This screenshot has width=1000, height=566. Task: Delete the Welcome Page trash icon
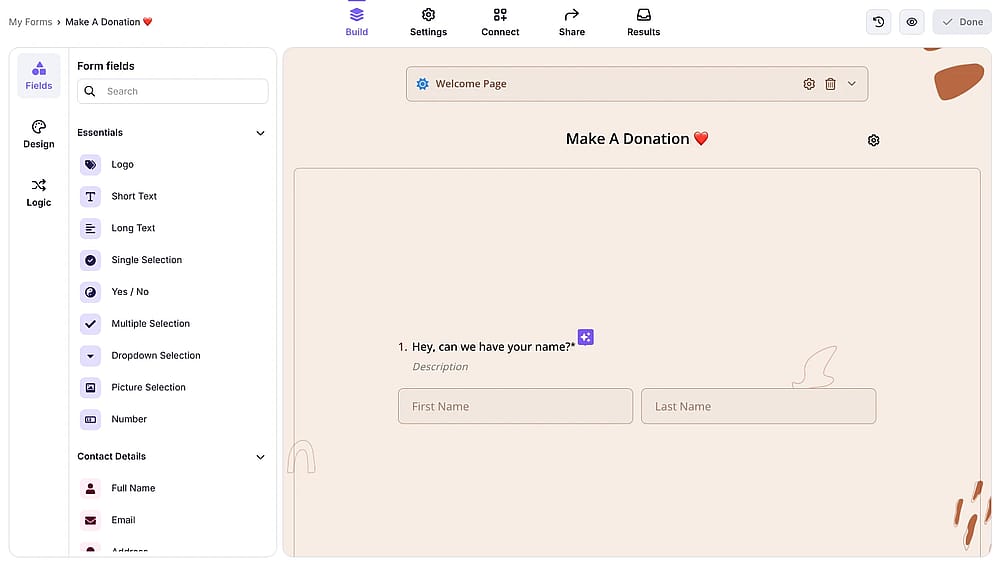click(x=830, y=84)
